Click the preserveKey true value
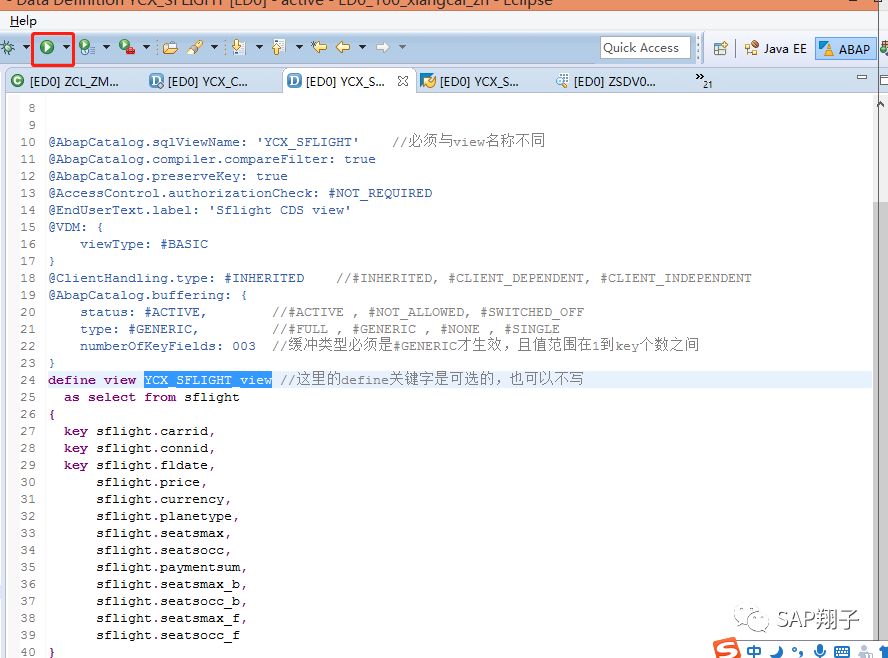888x658 pixels. tap(271, 176)
